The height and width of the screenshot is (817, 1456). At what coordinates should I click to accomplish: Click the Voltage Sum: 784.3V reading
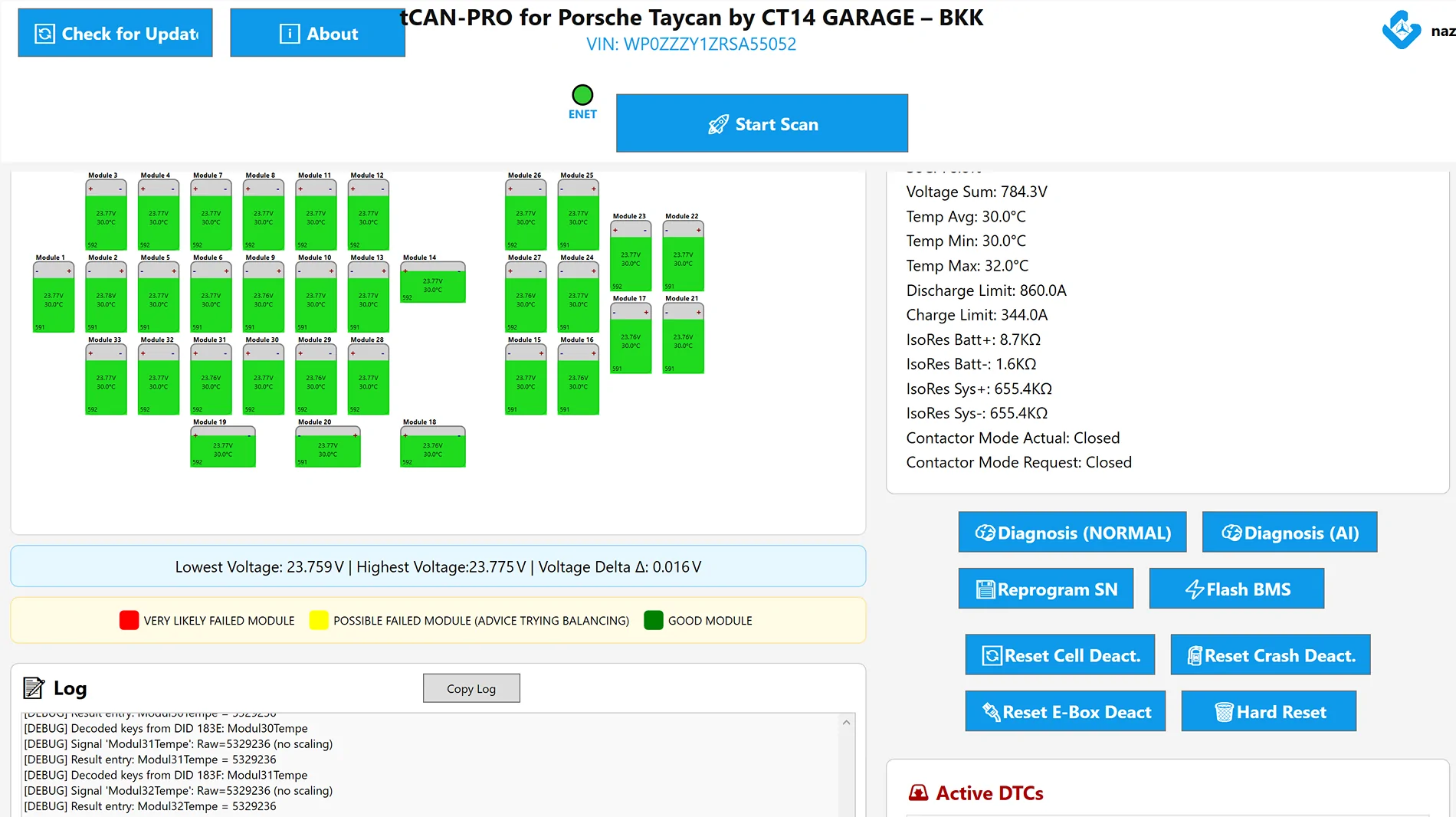(x=976, y=192)
